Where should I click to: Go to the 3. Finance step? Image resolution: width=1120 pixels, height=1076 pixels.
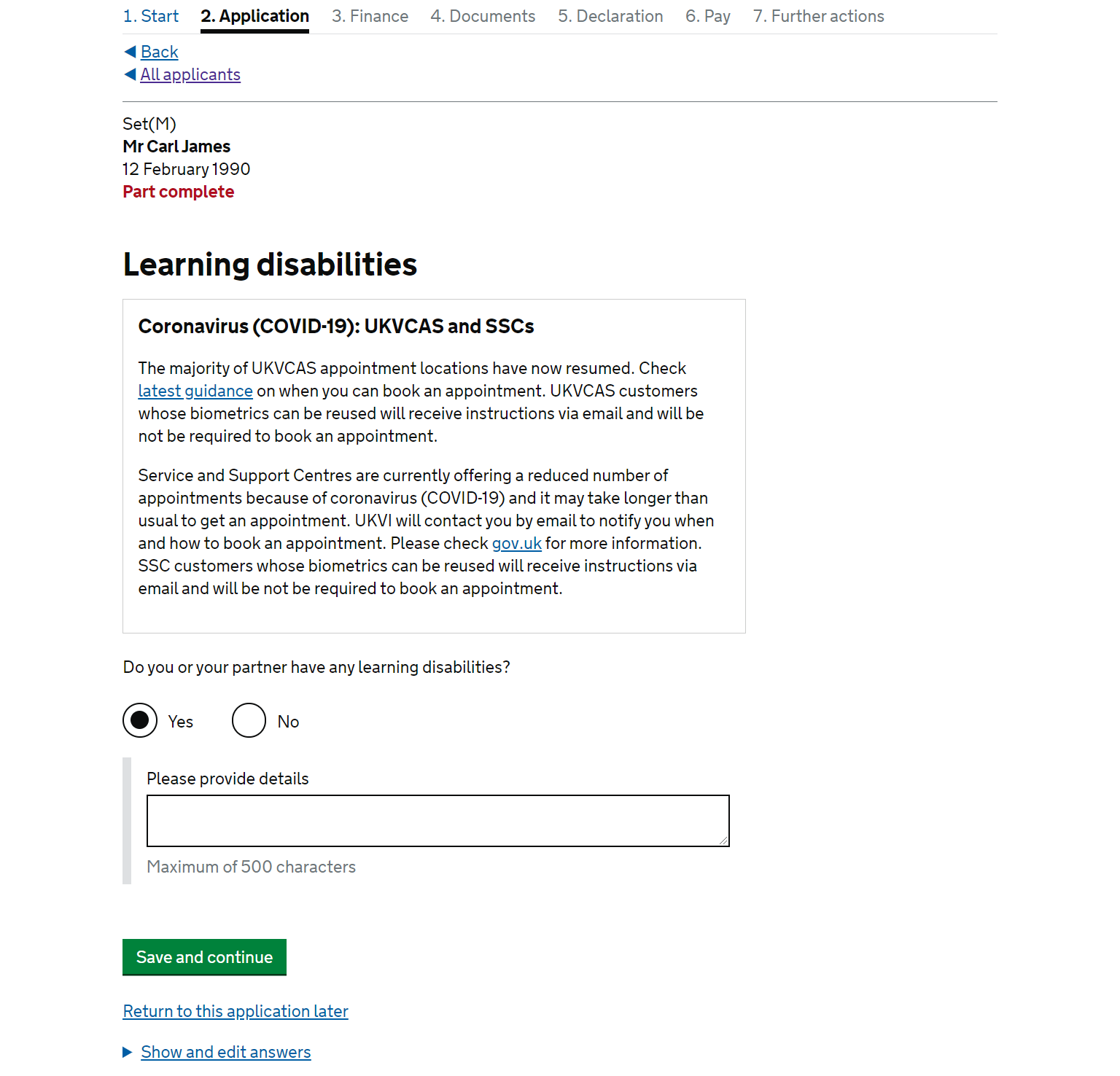370,16
